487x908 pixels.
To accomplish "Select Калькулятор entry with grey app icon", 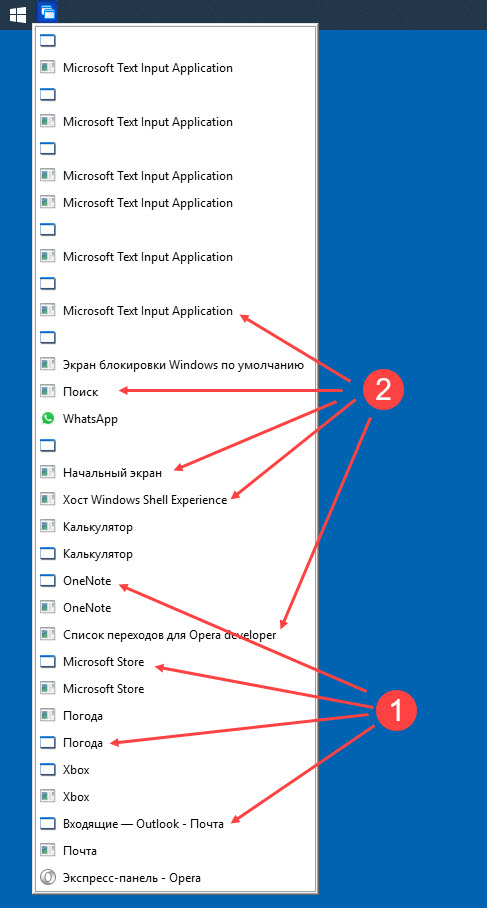I will (x=175, y=527).
